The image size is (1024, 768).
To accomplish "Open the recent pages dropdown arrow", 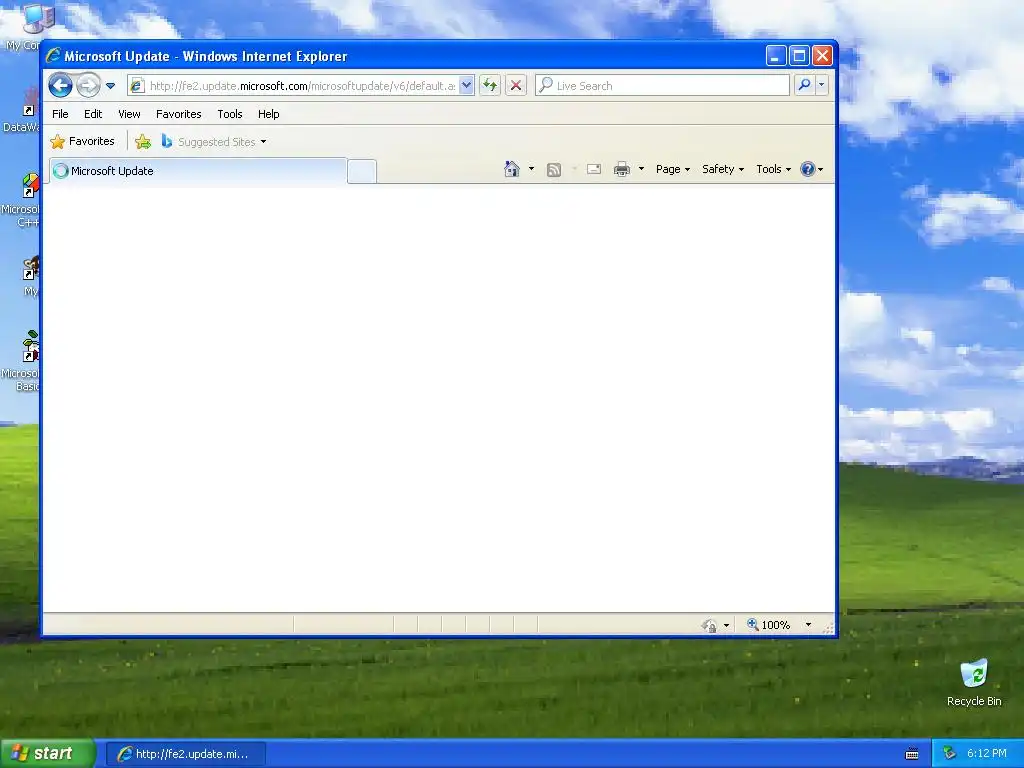I will pyautogui.click(x=110, y=86).
